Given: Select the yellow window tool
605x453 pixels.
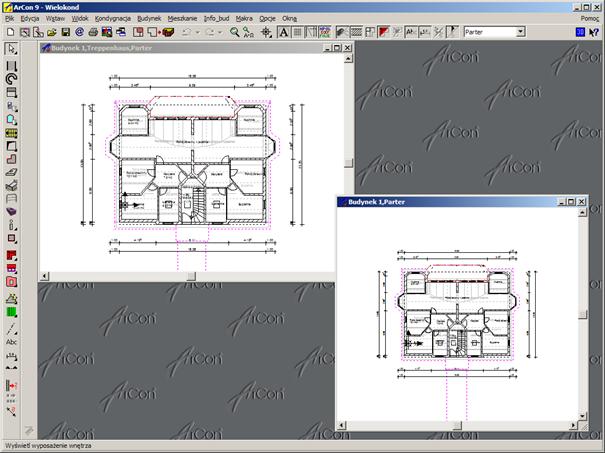Looking at the screenshot, I should [x=12, y=133].
